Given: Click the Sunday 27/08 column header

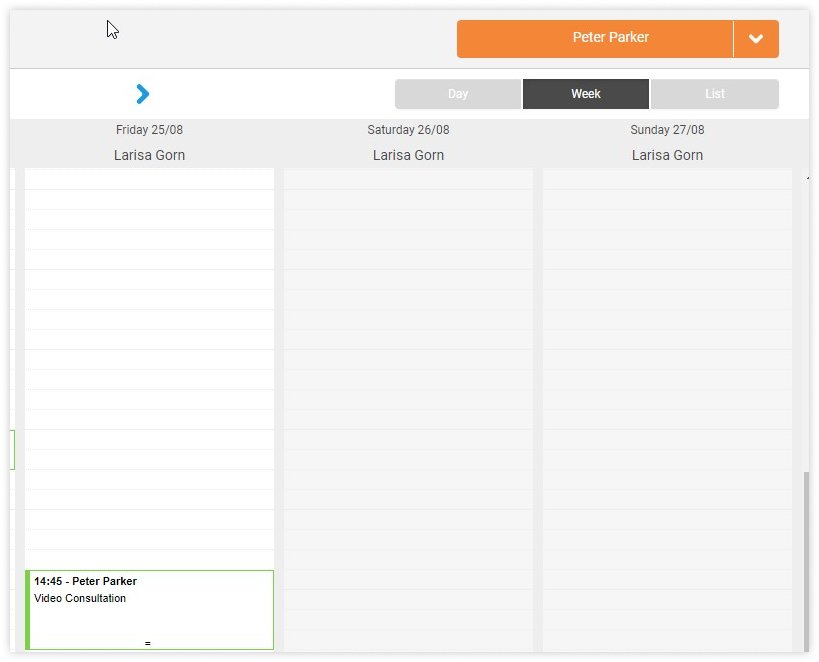Looking at the screenshot, I should coord(667,130).
